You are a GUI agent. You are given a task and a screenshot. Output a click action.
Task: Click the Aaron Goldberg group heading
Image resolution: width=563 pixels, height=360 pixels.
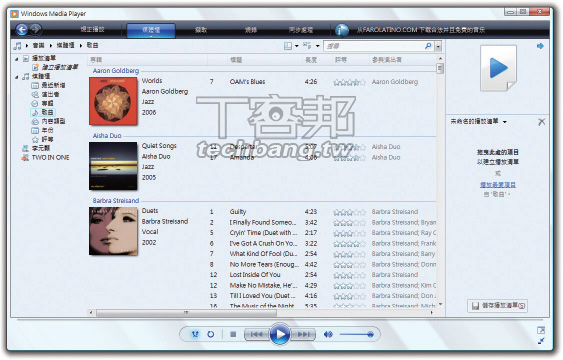(116, 71)
